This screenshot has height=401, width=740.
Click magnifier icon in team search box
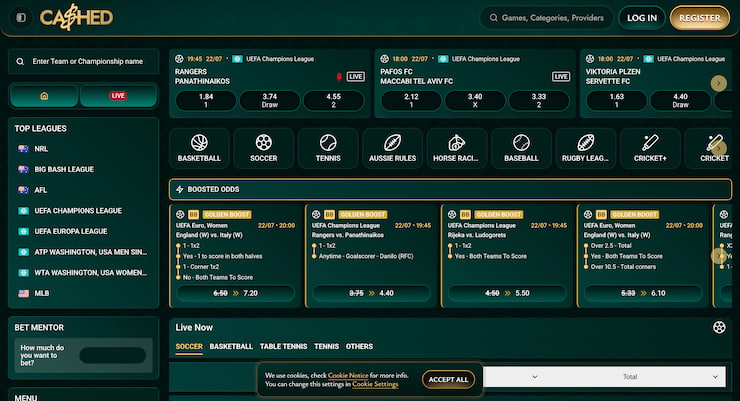tap(20, 61)
